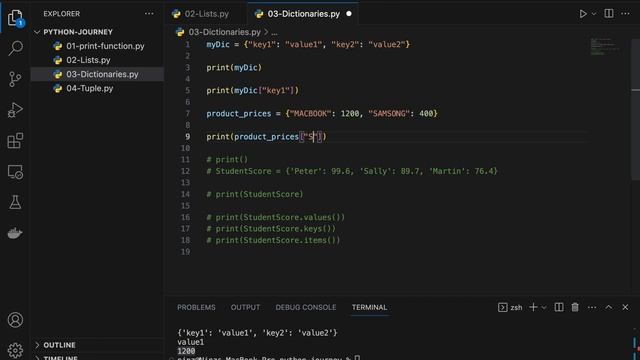Open terminal panel More Actions ellipsis
Image resolution: width=640 pixels, height=360 pixels.
pos(592,307)
